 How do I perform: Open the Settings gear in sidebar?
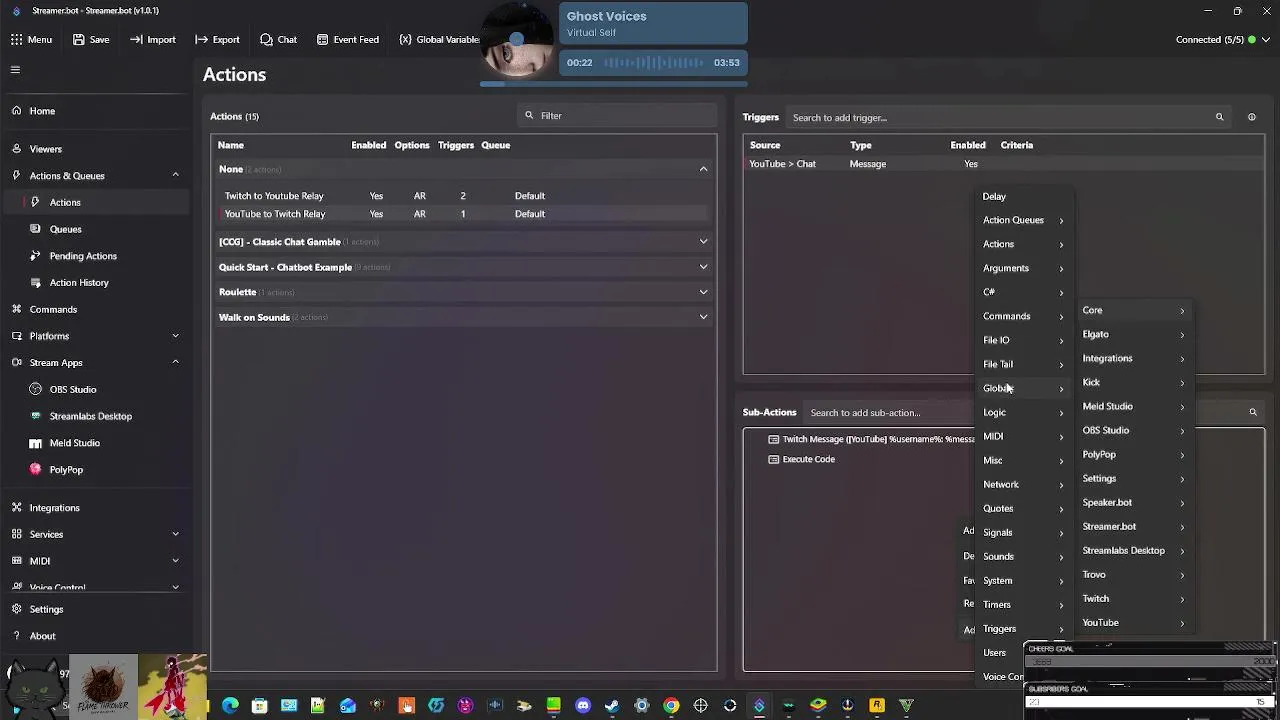coord(16,609)
